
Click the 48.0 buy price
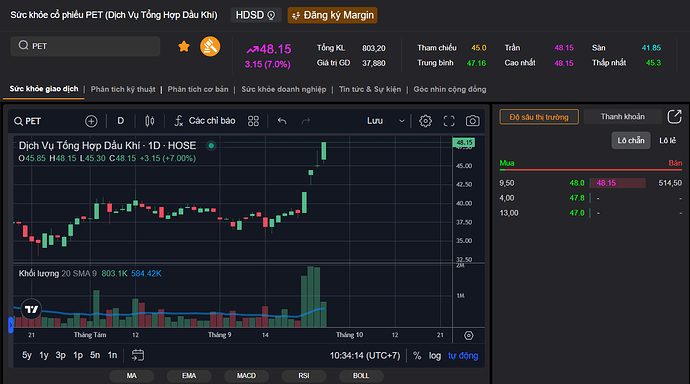(577, 183)
